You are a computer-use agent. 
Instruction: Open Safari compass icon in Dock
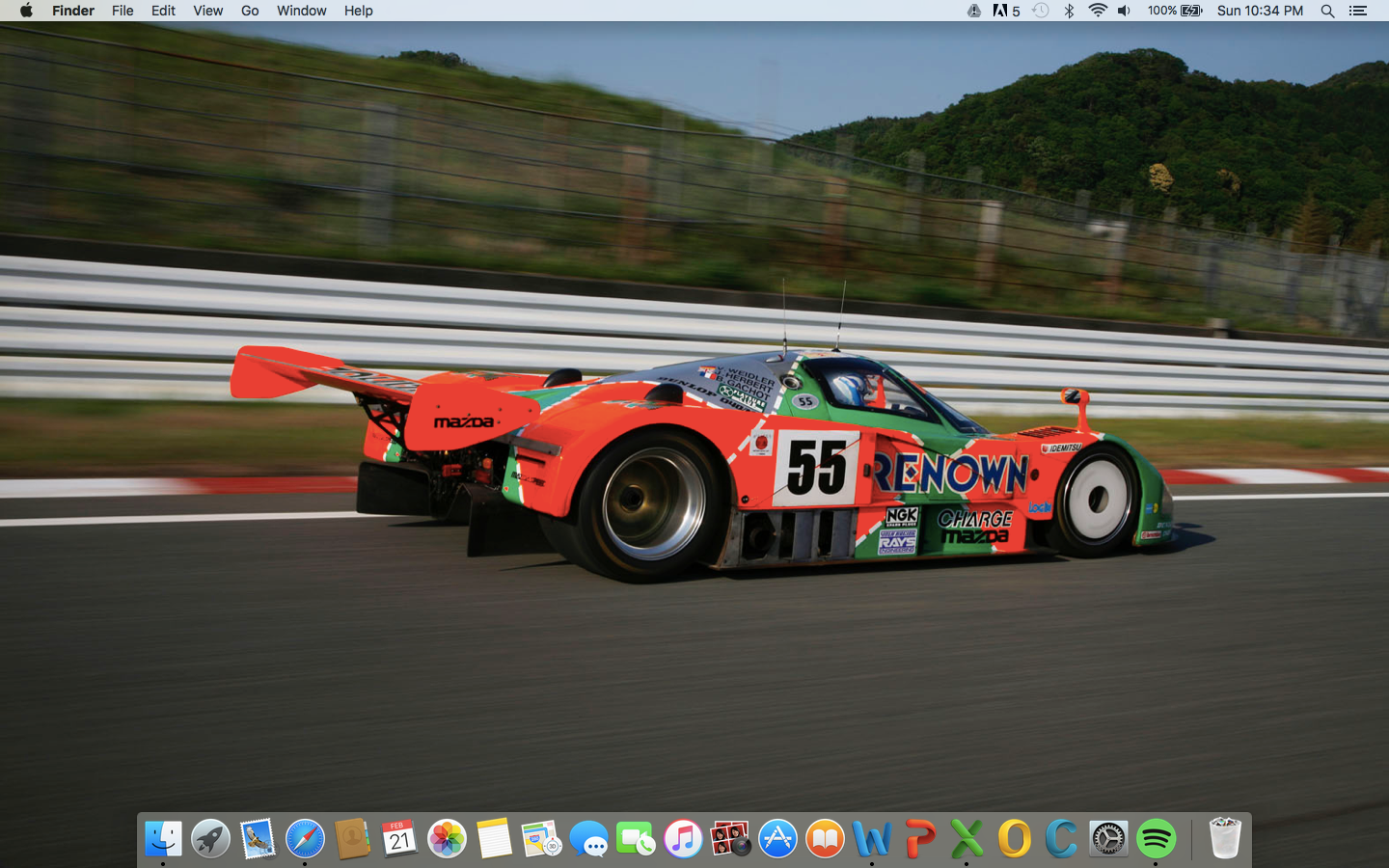point(305,839)
